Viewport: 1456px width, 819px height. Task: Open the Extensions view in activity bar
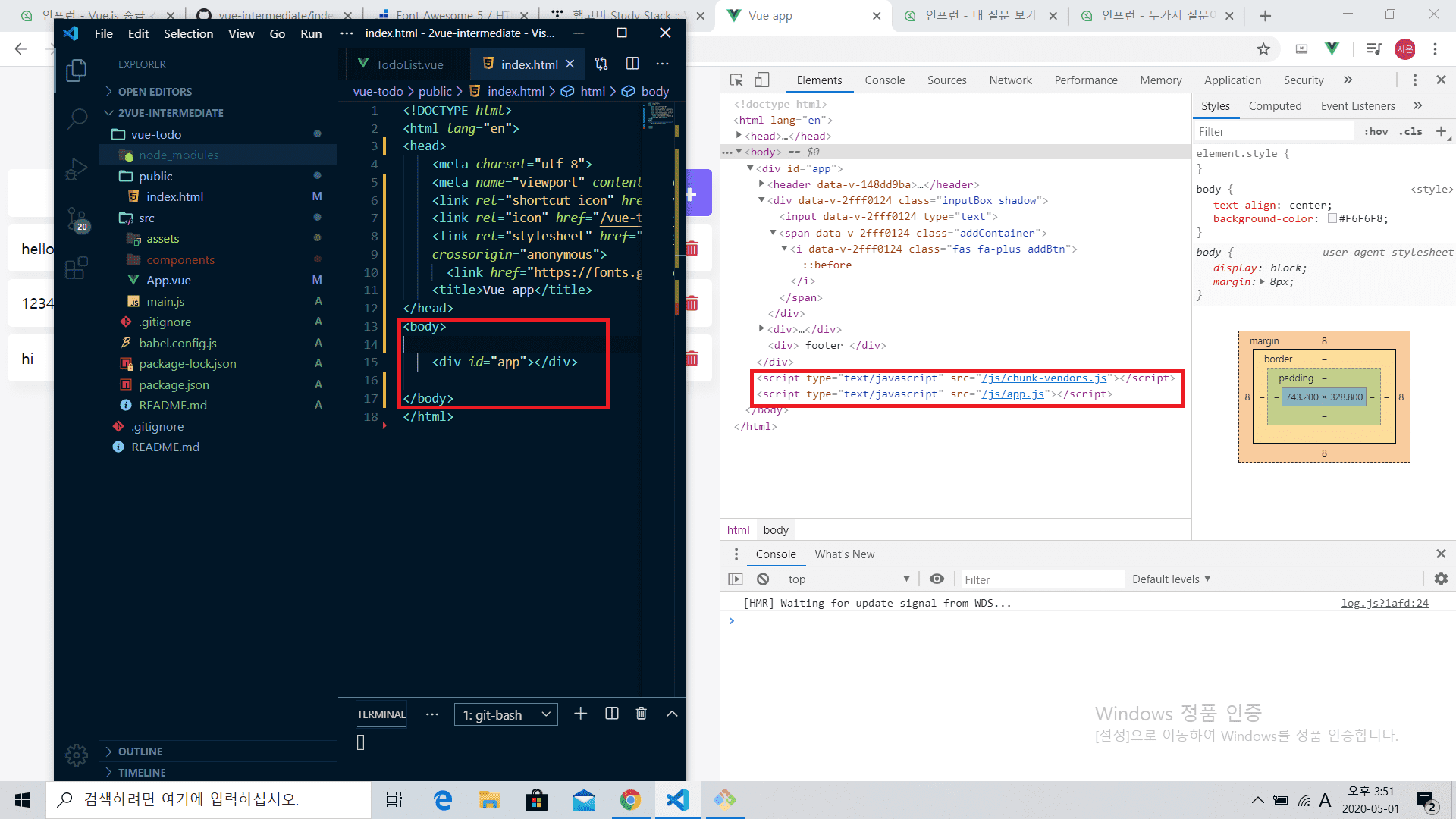pyautogui.click(x=76, y=268)
